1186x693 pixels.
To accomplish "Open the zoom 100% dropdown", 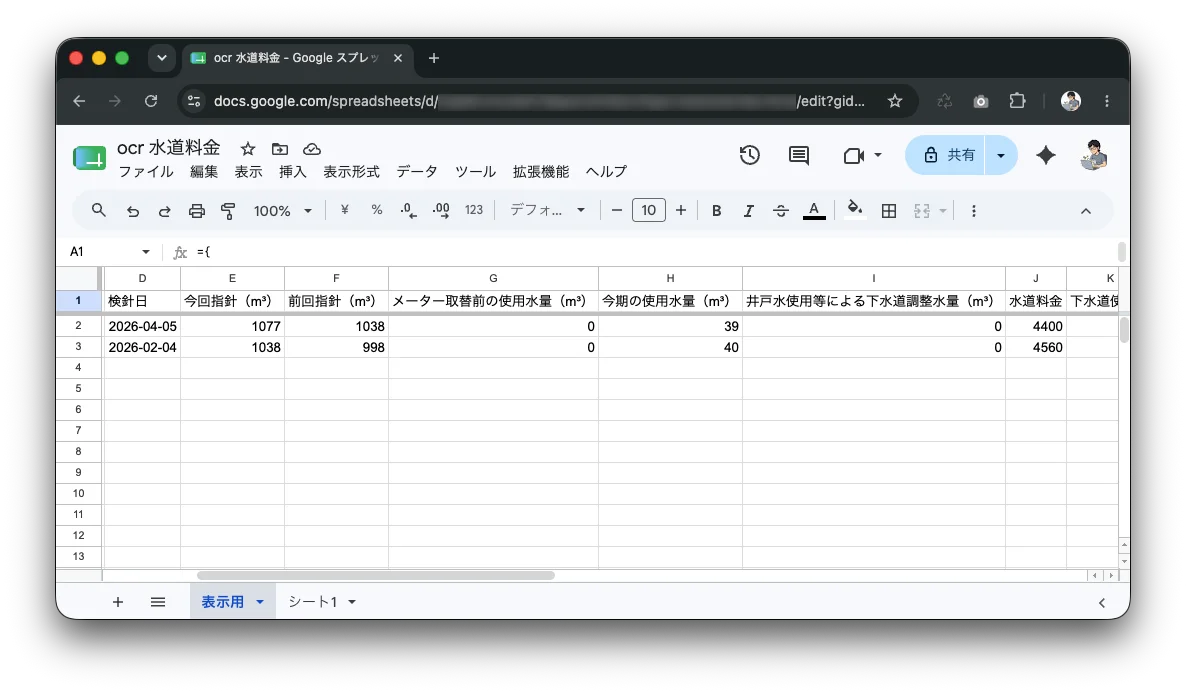I will coord(282,211).
